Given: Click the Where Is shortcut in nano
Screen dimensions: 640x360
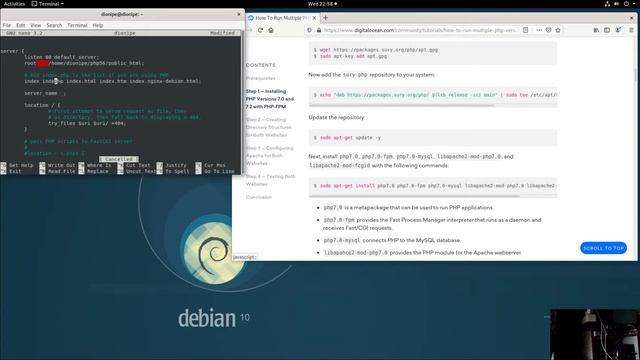Looking at the screenshot, I should pos(95,165).
